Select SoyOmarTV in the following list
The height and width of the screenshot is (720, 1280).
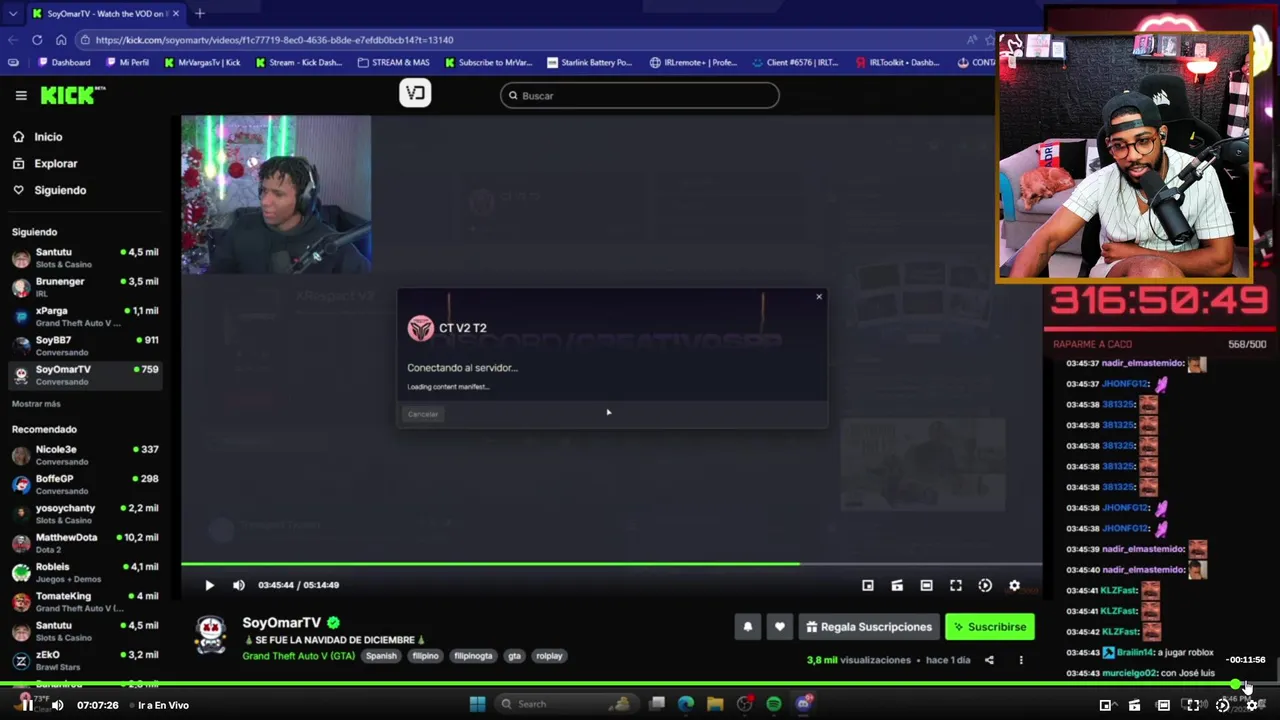point(85,375)
